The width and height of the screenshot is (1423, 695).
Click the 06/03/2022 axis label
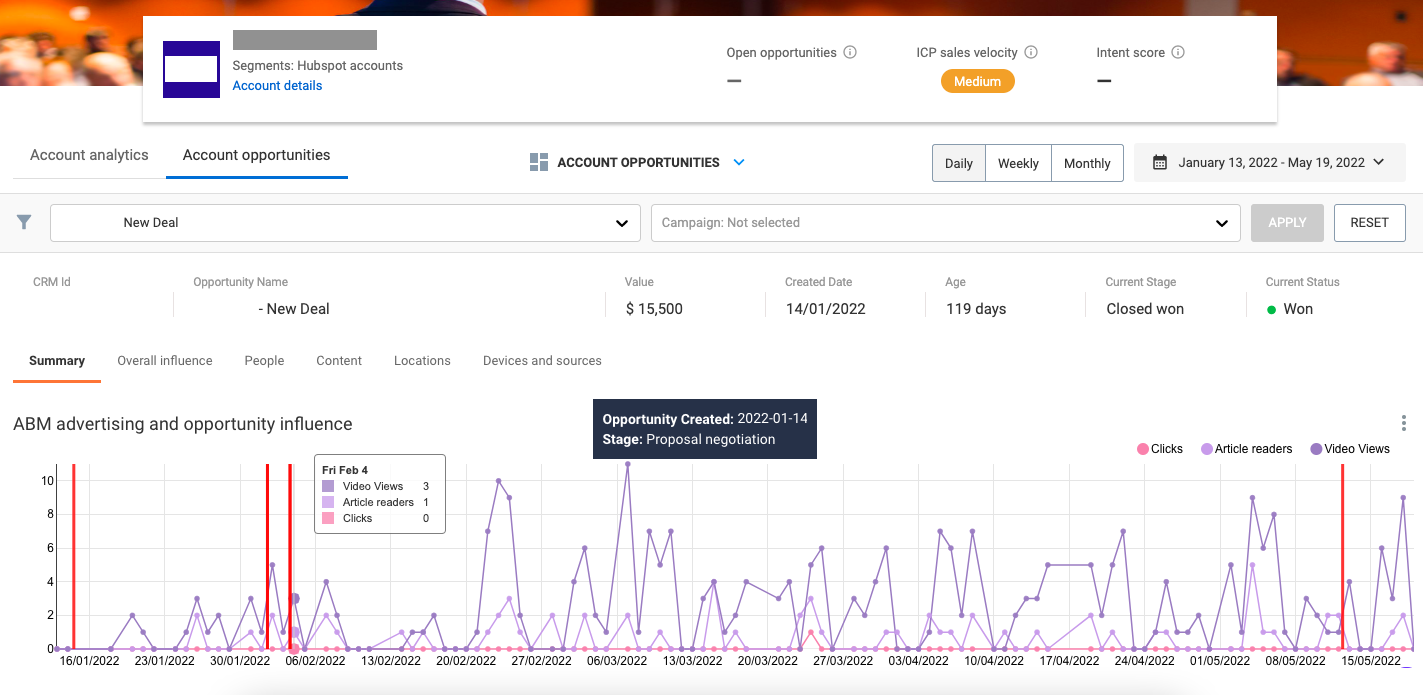[x=616, y=660]
